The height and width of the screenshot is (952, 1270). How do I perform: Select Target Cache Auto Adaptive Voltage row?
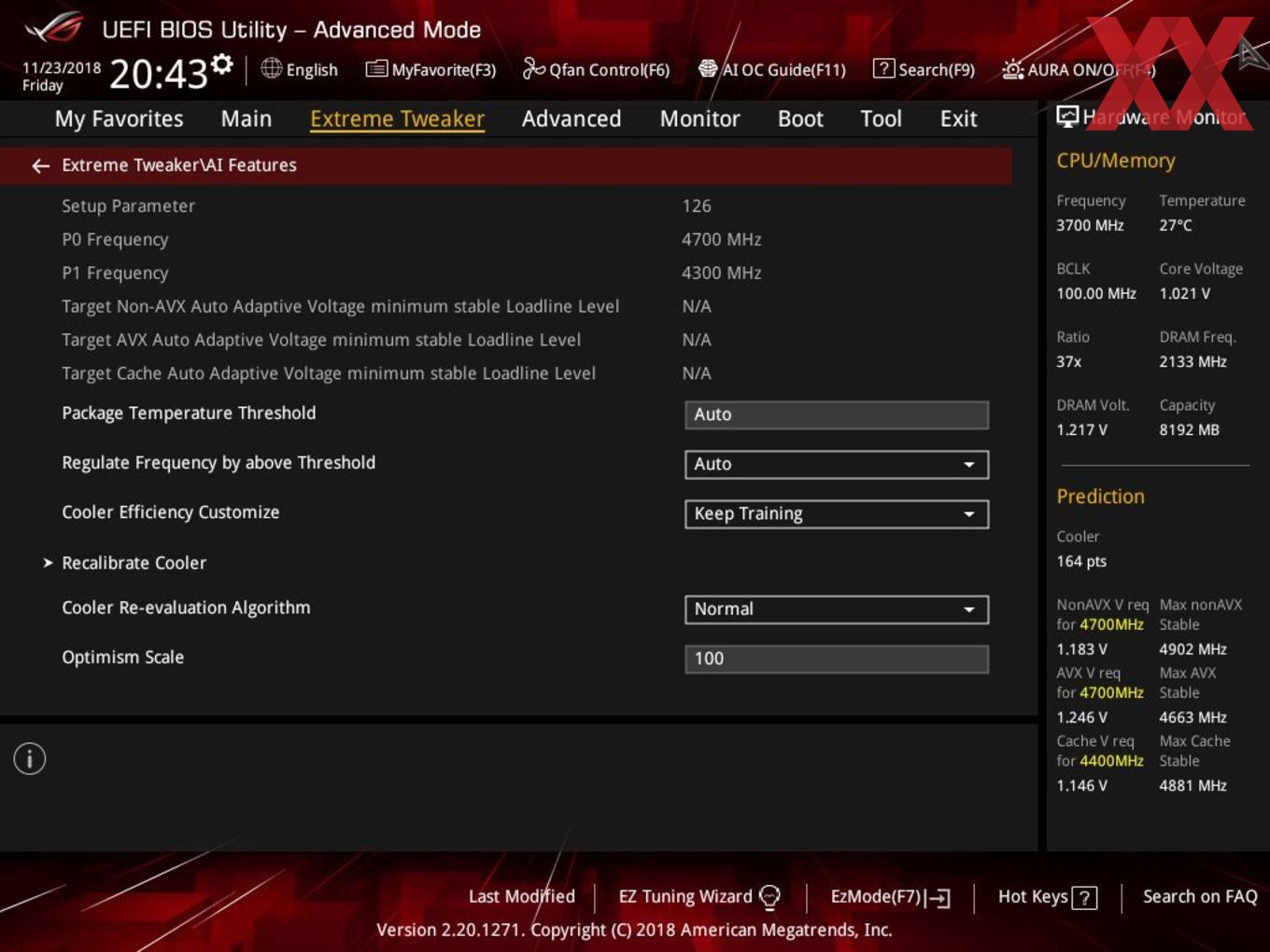[x=505, y=373]
